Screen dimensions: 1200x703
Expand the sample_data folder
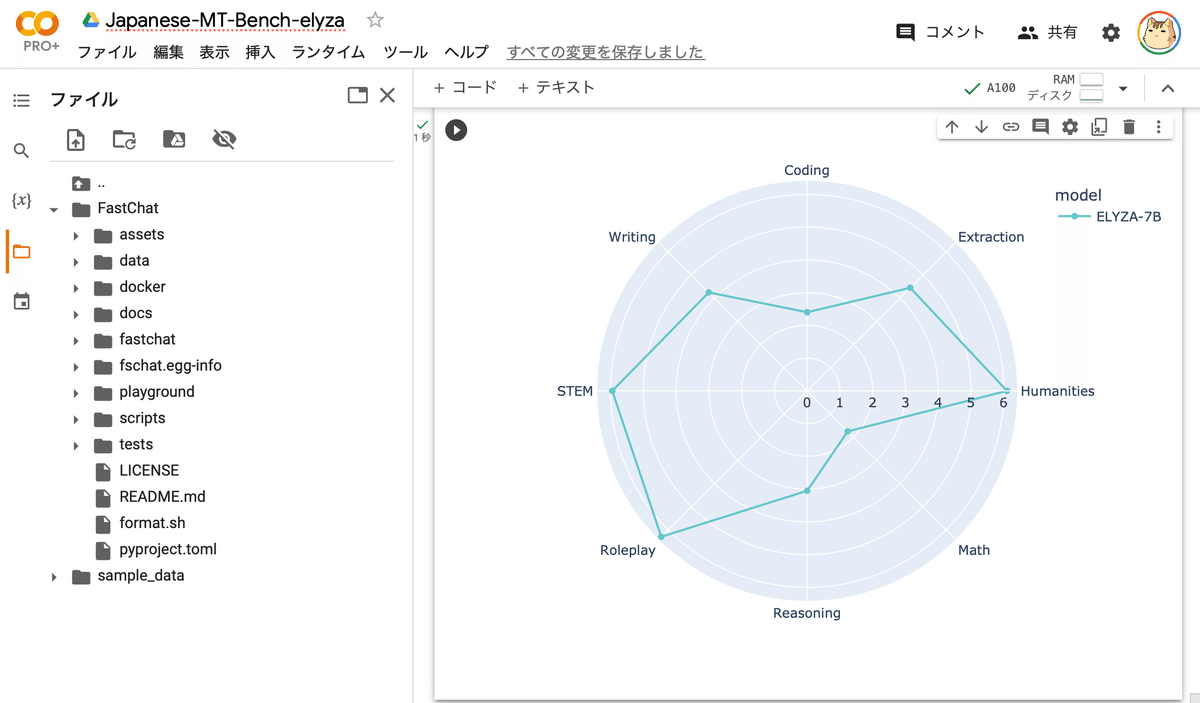(x=54, y=577)
